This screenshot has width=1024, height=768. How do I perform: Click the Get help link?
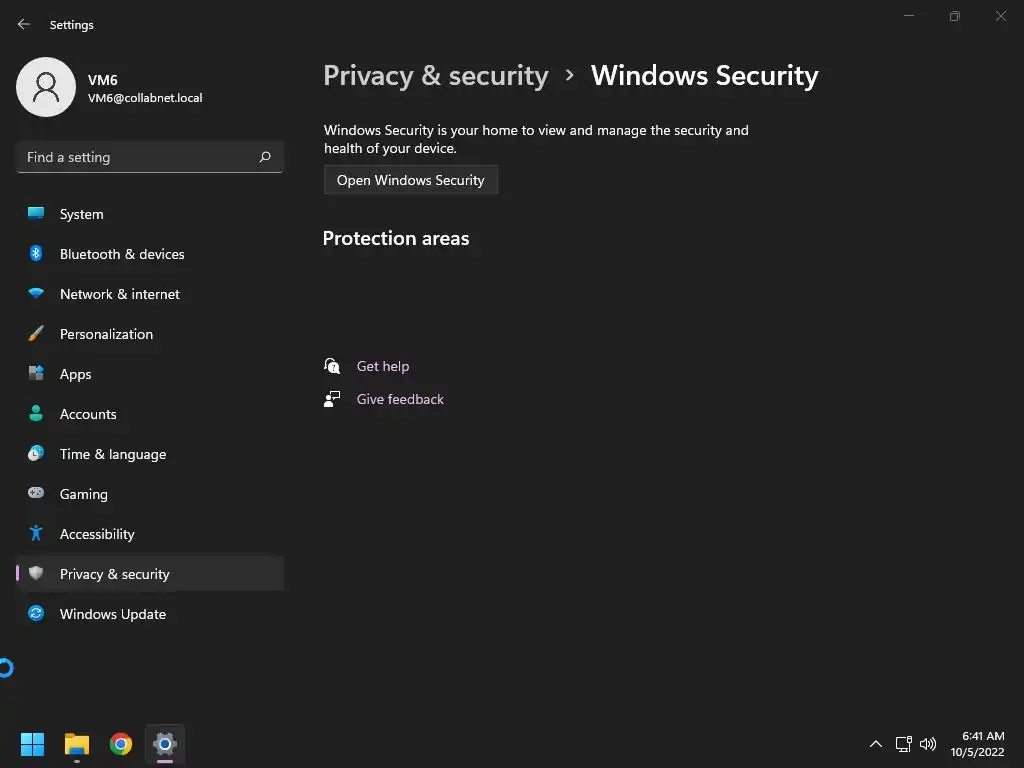point(382,366)
